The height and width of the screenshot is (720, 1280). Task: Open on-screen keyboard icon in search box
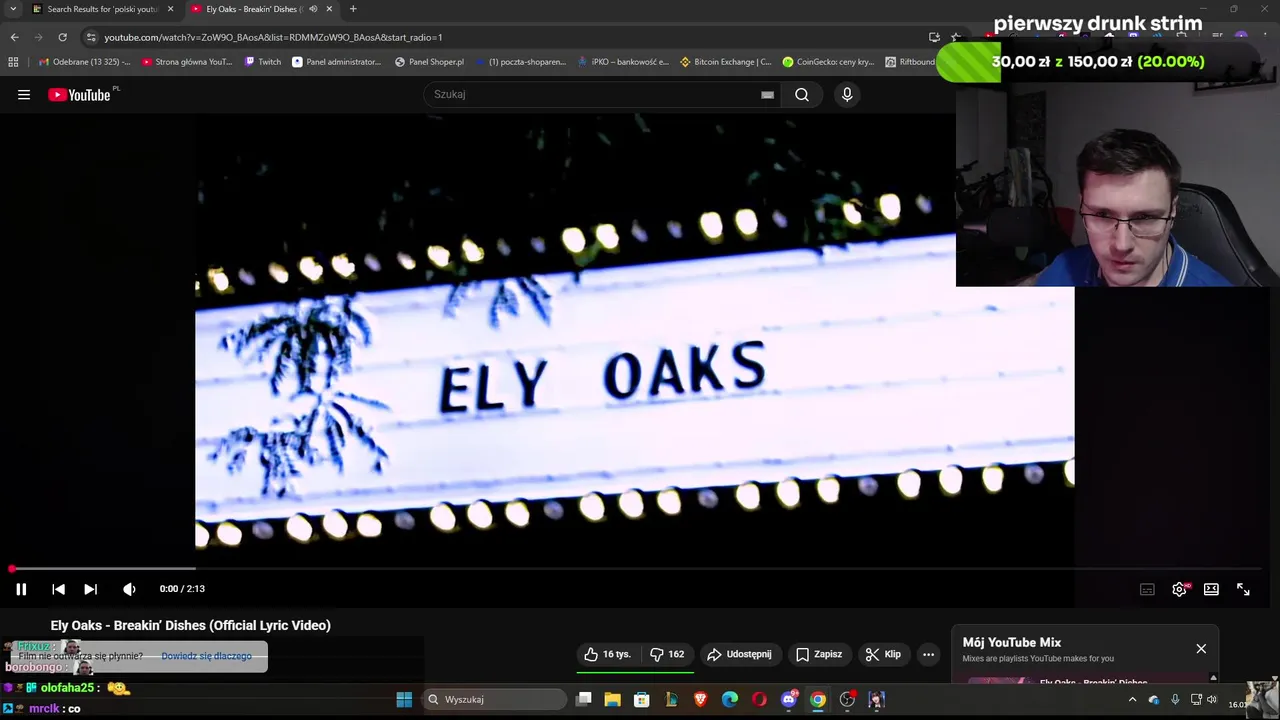(767, 95)
